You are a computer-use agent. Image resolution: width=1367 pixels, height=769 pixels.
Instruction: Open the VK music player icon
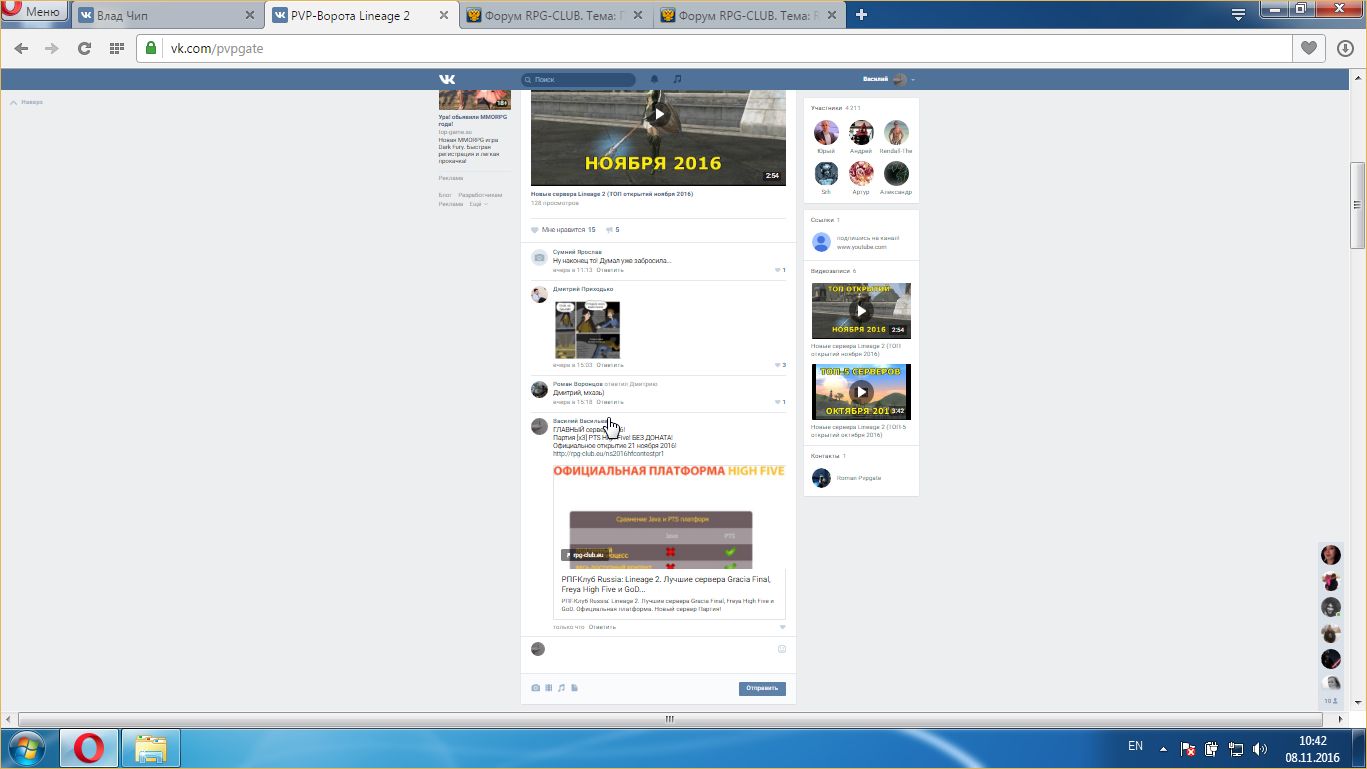[x=677, y=79]
